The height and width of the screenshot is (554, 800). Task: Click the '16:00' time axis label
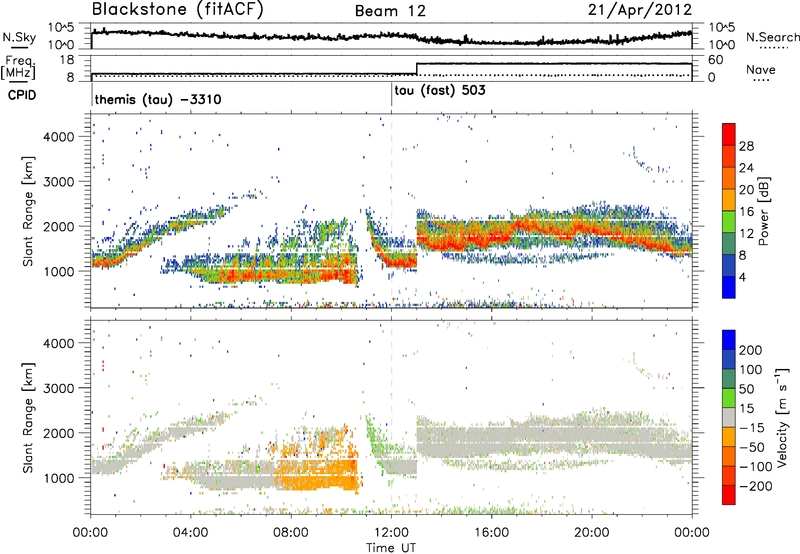pos(491,533)
